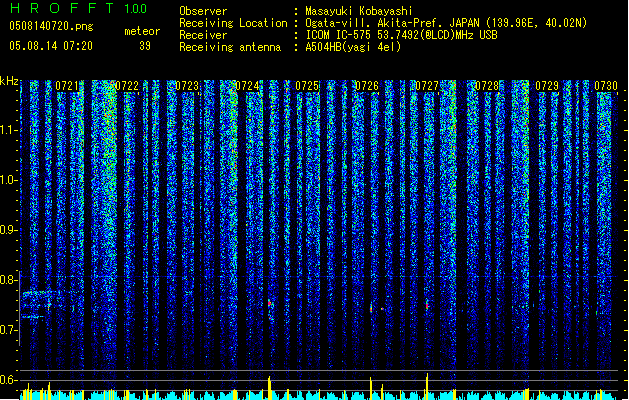The image size is (629, 400).
Task: Click the red meteor echo after 0724
Action: 270,304
